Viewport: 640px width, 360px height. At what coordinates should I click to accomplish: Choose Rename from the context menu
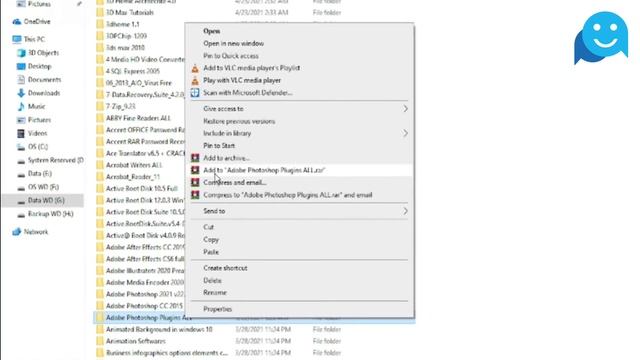click(215, 293)
